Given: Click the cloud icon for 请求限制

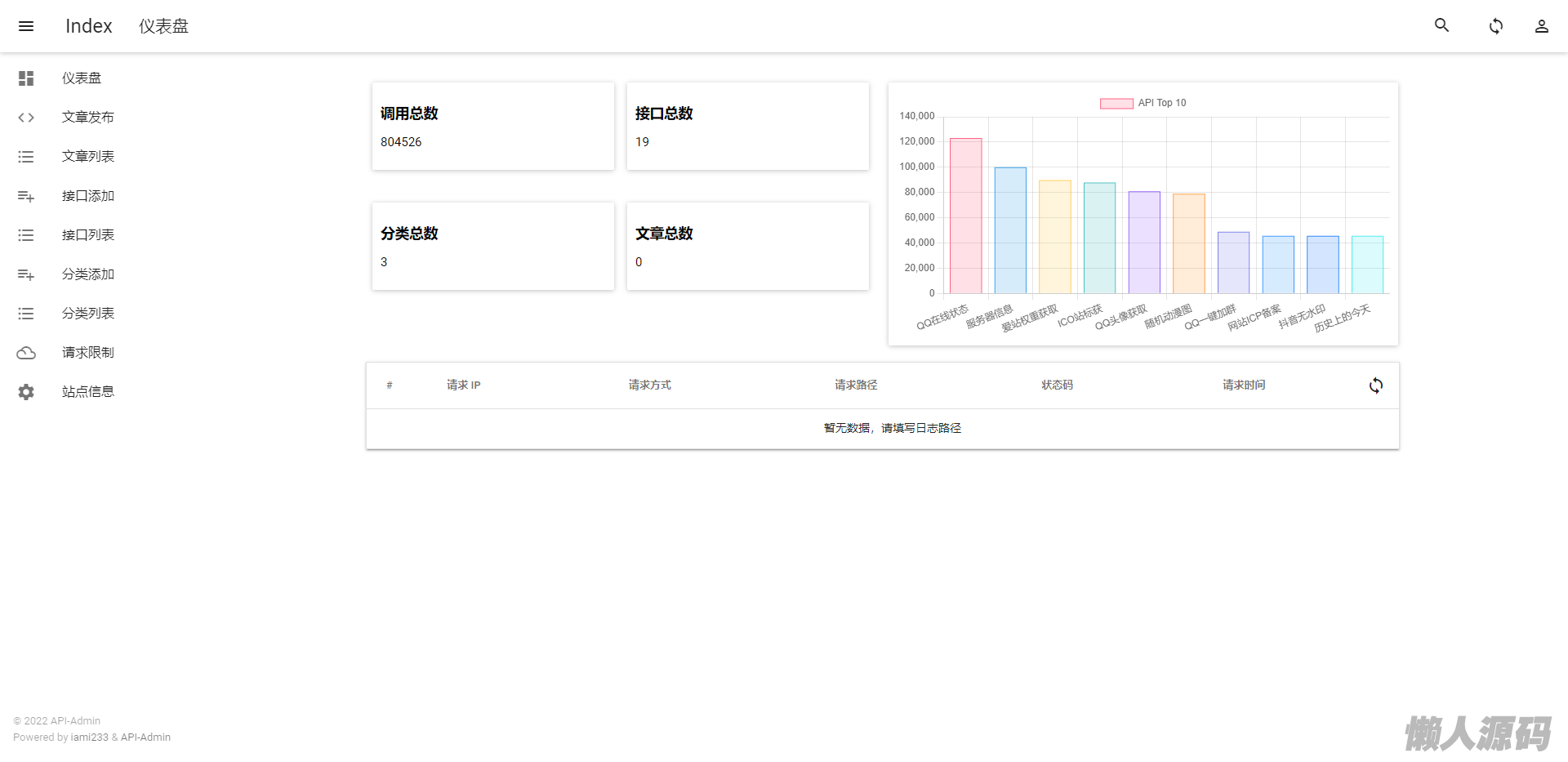Looking at the screenshot, I should pyautogui.click(x=26, y=353).
